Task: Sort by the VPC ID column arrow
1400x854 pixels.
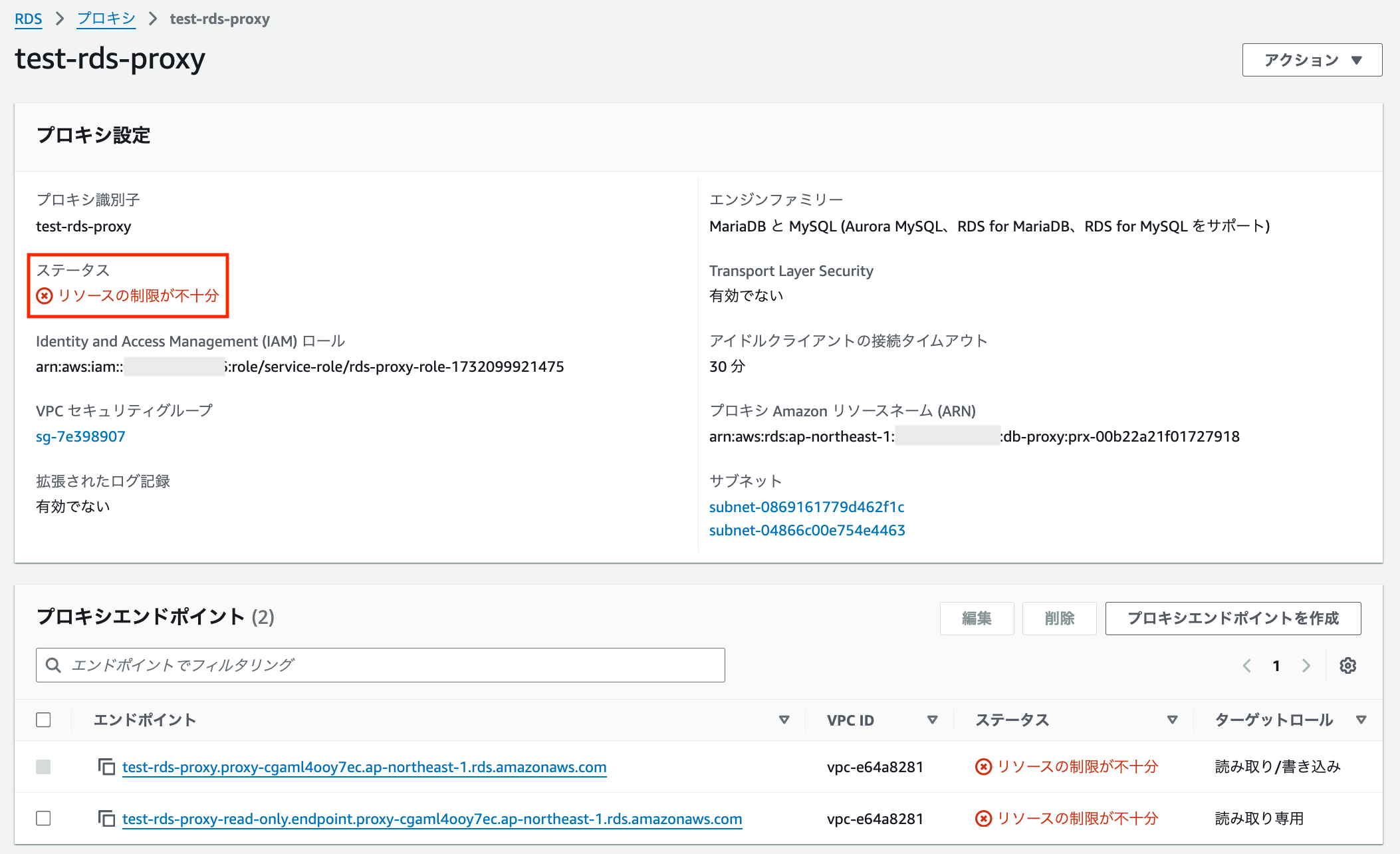Action: 932,720
